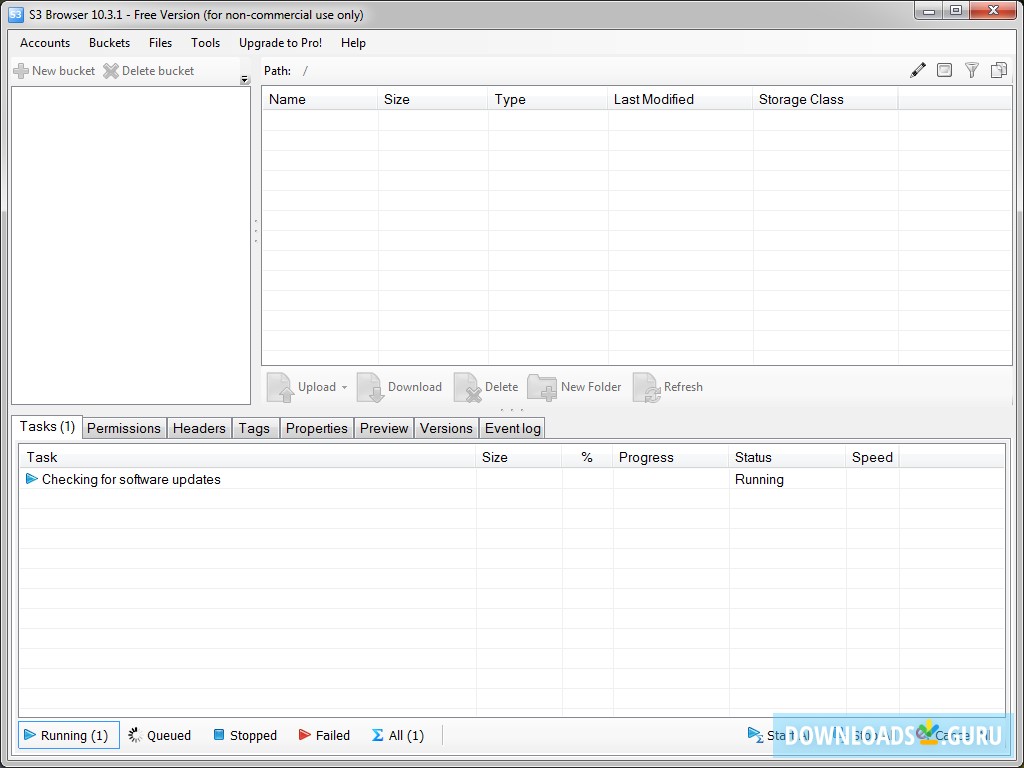
Task: Click the Start All icon in the status bar
Action: [x=756, y=735]
